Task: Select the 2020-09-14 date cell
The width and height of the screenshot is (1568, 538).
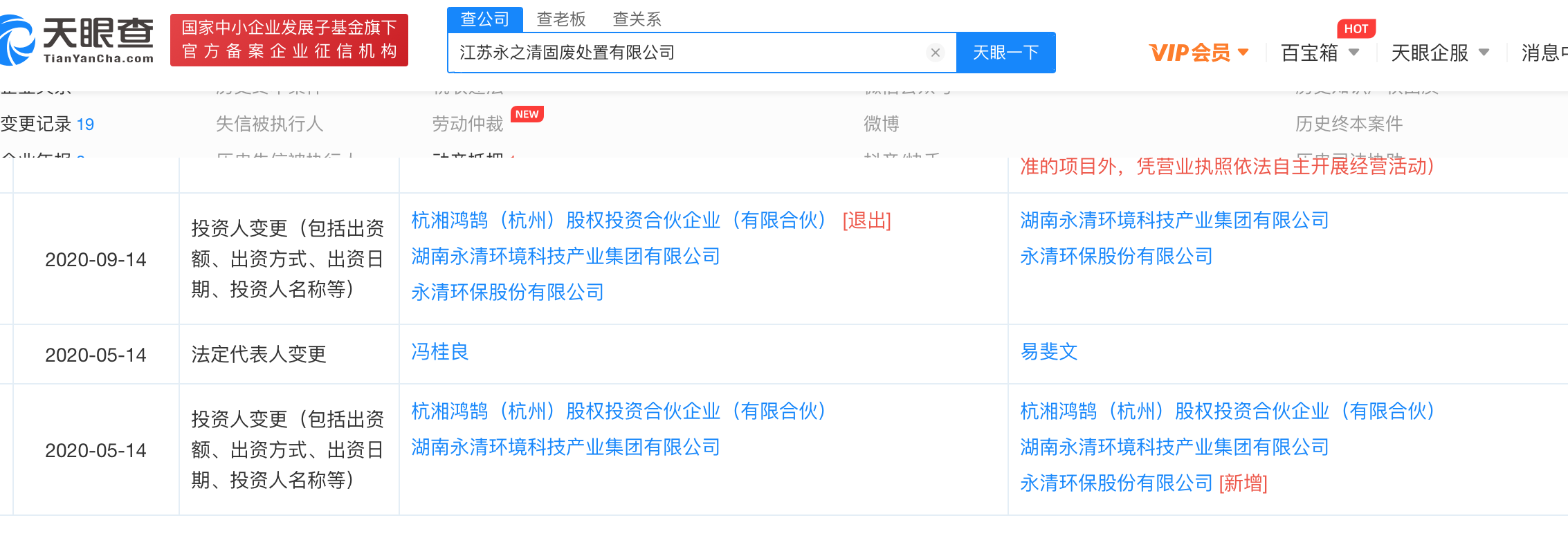Action: (95, 259)
